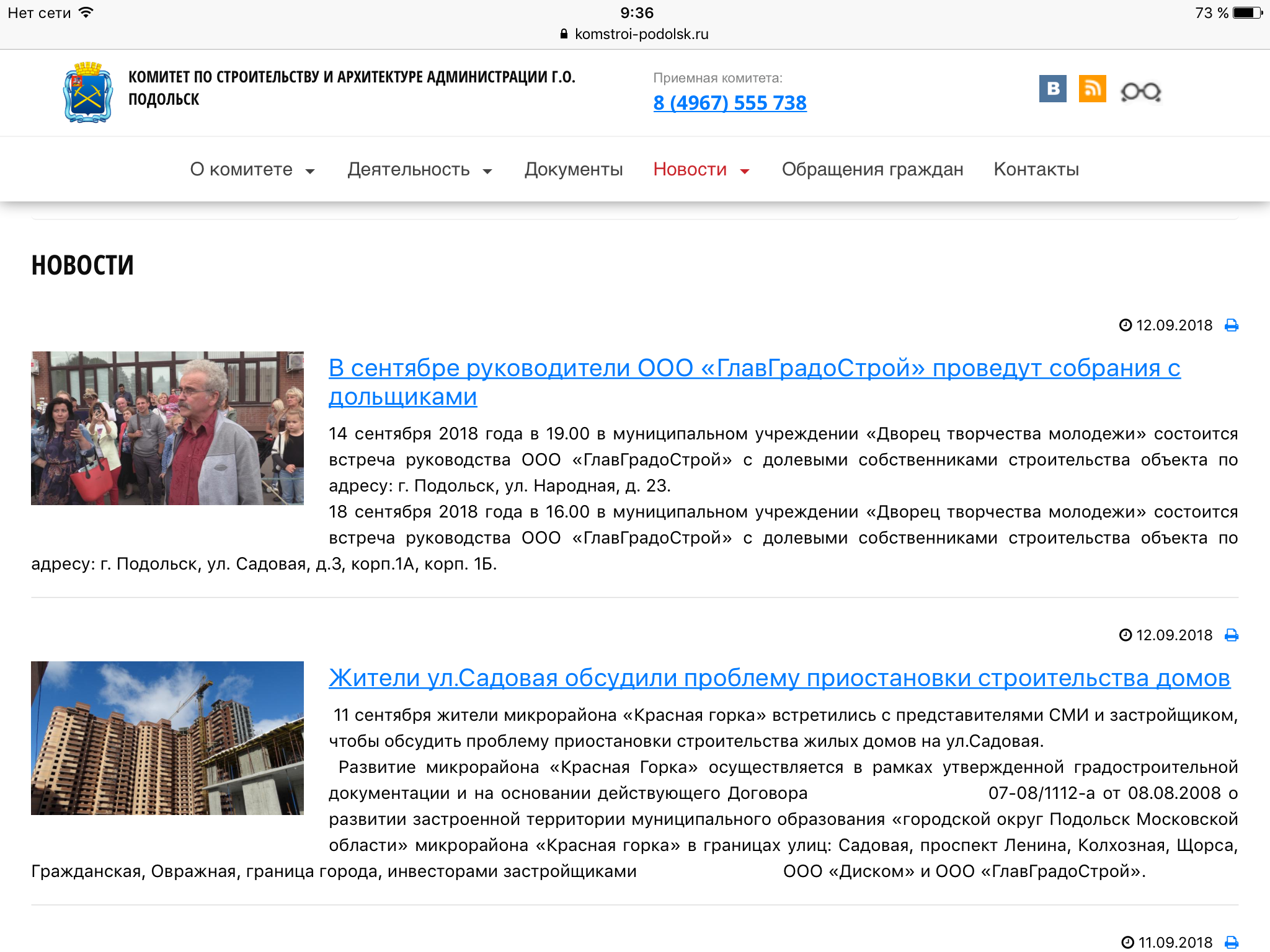Open the Контакты menu item
This screenshot has height=952, width=1270.
click(x=1036, y=169)
